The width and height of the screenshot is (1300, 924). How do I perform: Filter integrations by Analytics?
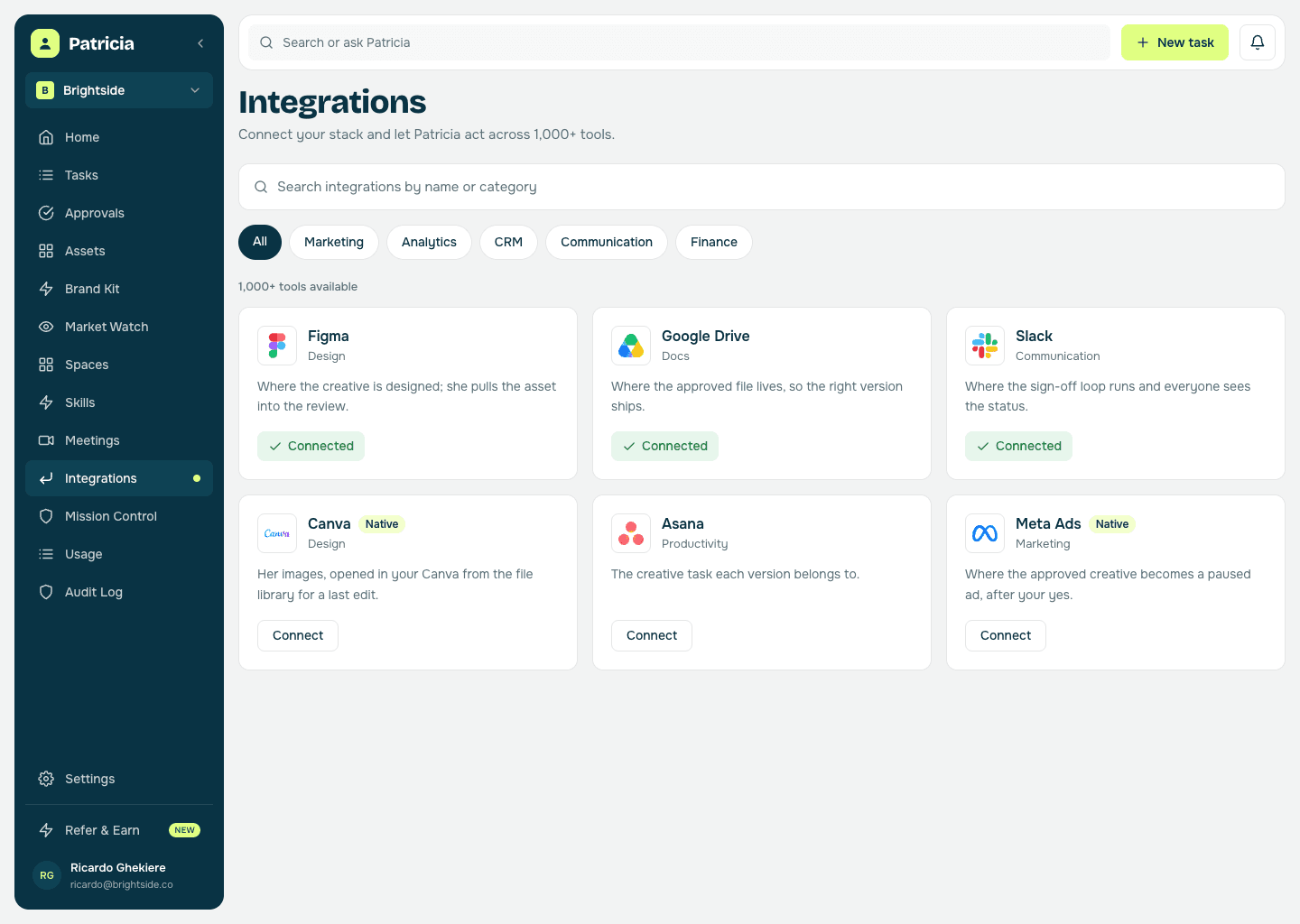coord(429,242)
